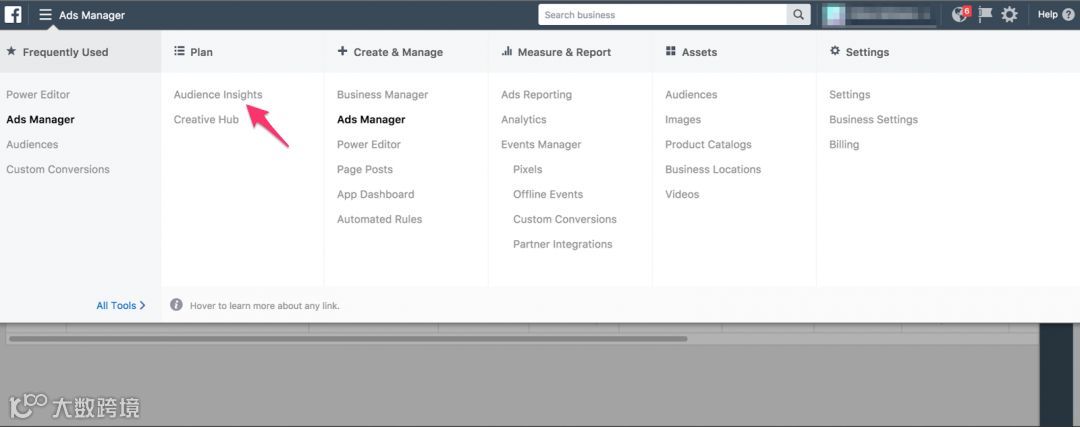Open Ads Reporting
The width and height of the screenshot is (1080, 427).
coord(537,94)
